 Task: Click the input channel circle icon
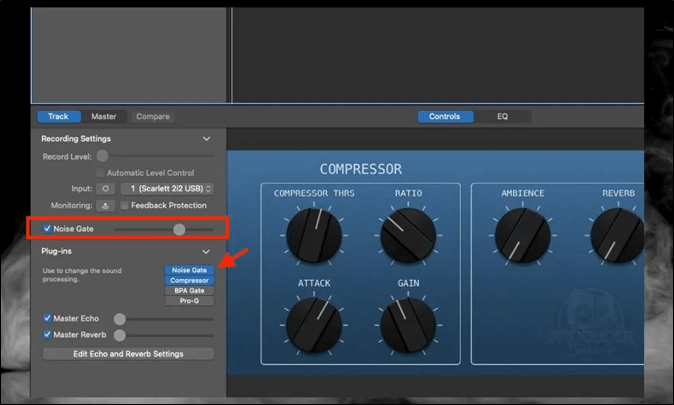[105, 189]
